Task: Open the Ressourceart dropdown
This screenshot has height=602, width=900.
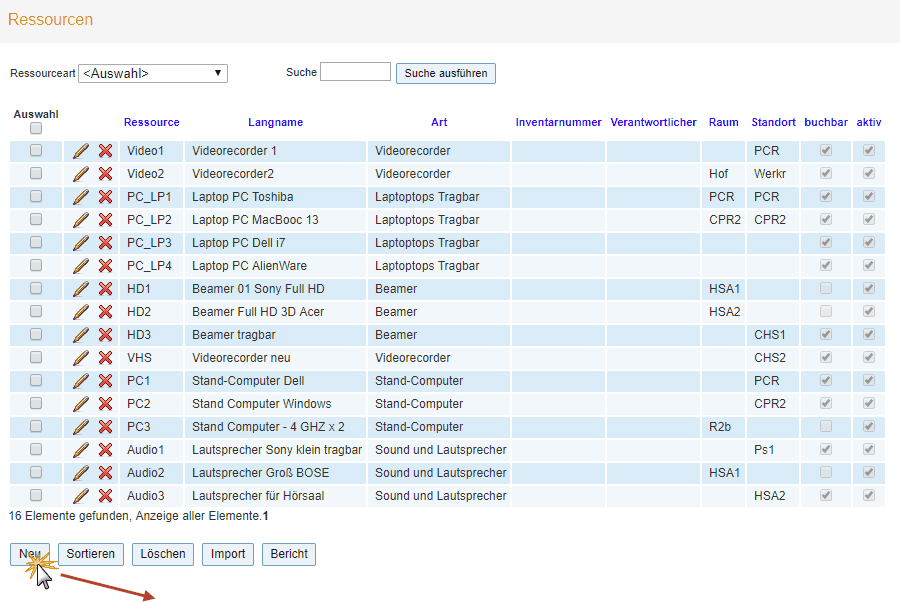Action: pyautogui.click(x=153, y=73)
